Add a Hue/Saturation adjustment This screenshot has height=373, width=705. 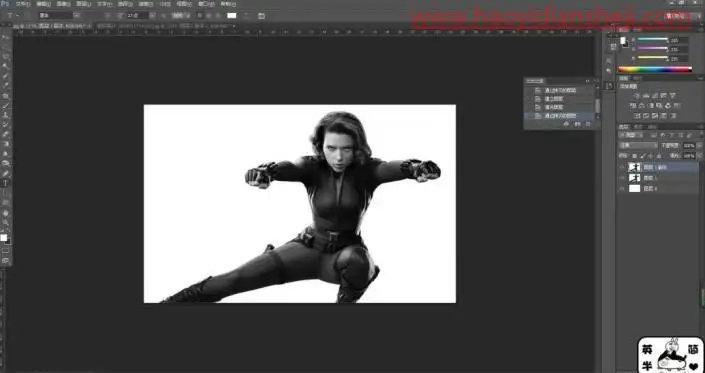point(633,106)
